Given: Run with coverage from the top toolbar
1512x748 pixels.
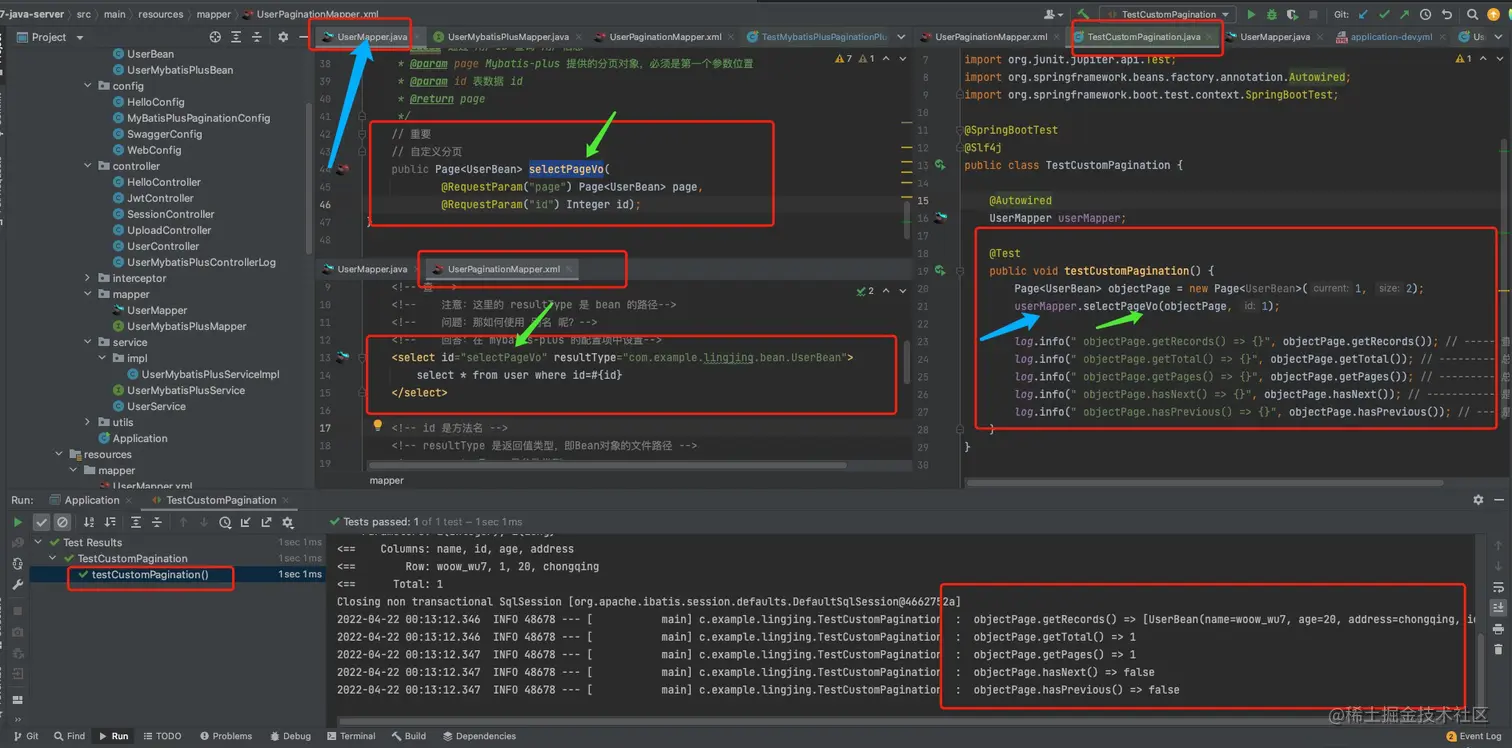Looking at the screenshot, I should 1292,14.
